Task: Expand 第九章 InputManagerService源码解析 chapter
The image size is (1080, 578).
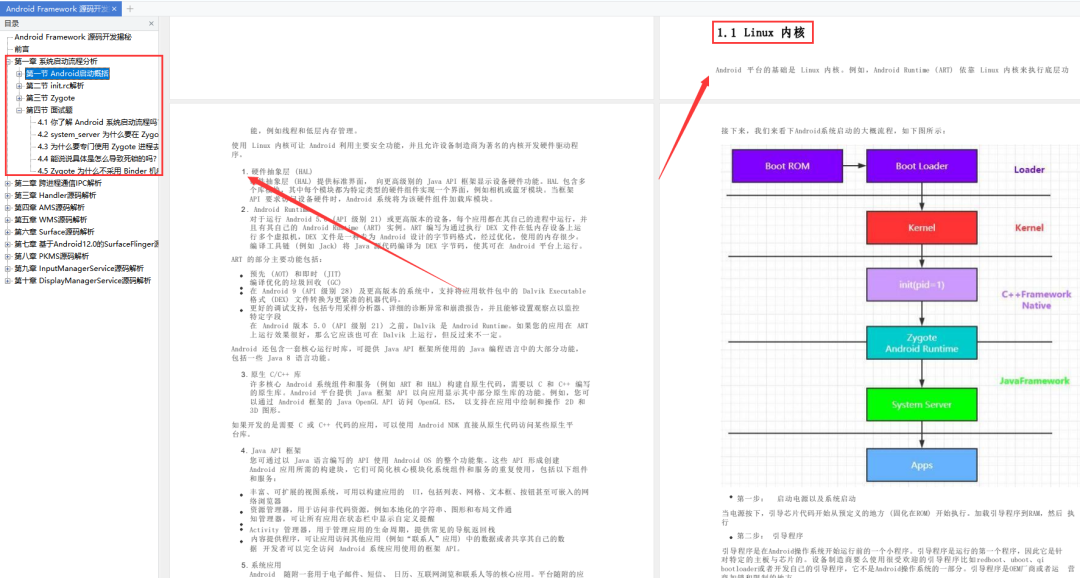Action: 8,269
